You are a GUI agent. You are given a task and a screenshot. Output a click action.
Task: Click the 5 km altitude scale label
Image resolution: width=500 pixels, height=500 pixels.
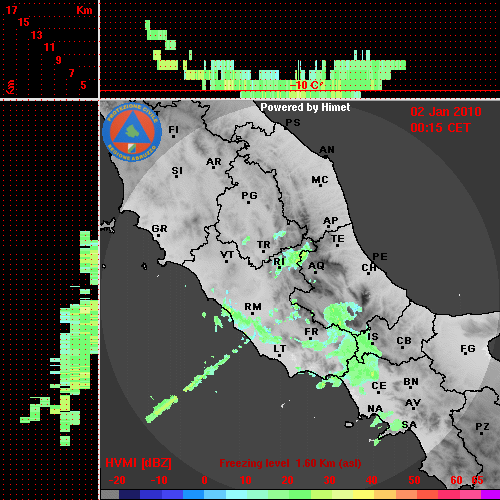coord(83,85)
